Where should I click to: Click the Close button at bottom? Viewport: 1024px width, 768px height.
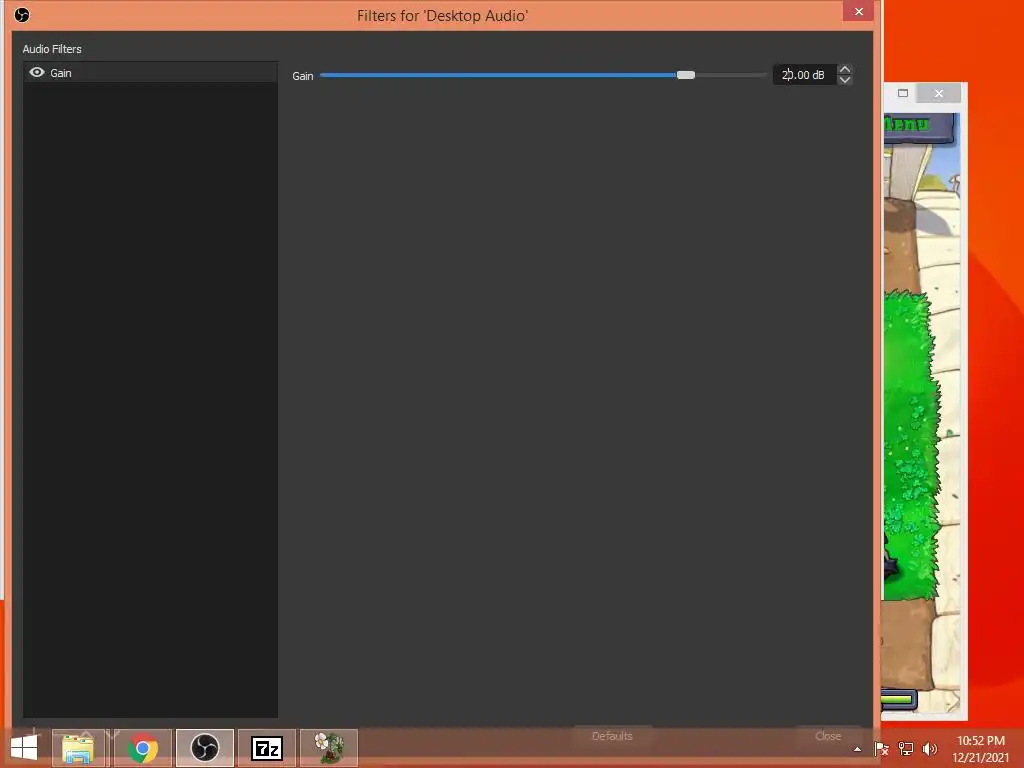828,736
